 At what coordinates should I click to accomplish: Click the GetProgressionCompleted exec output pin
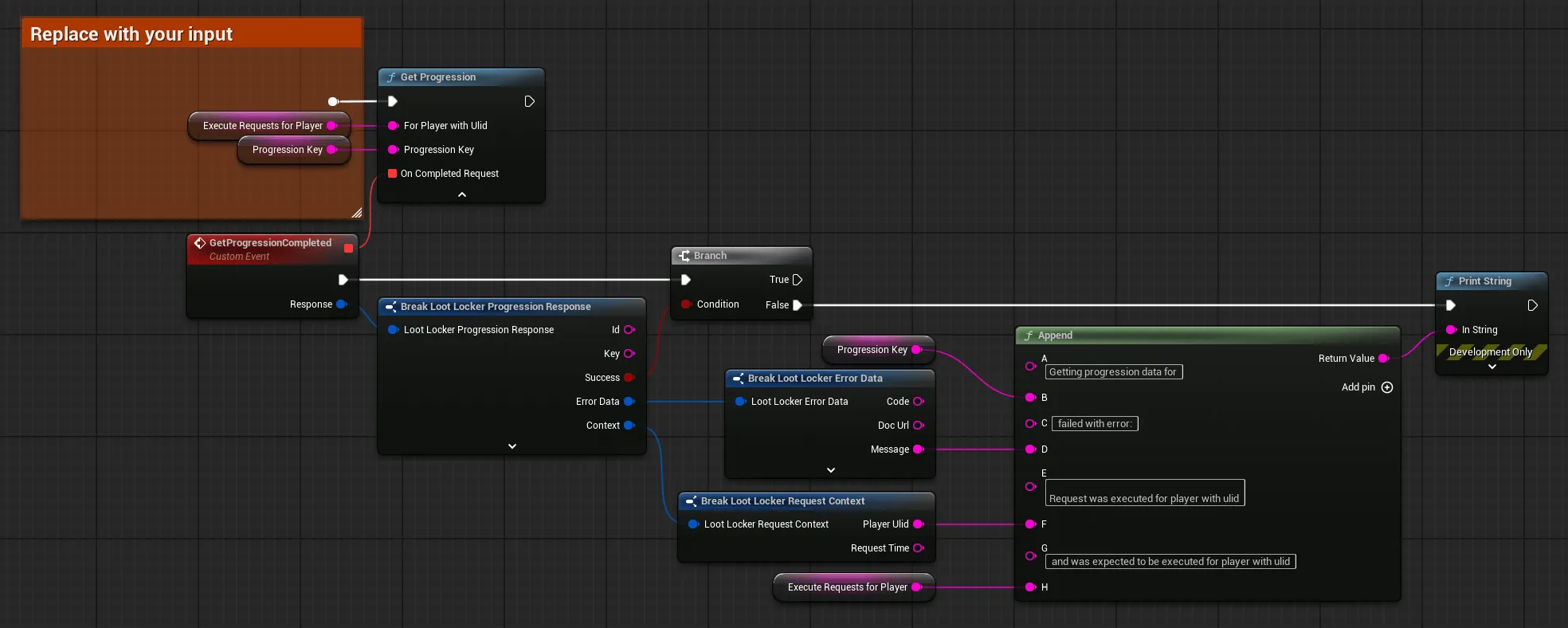[343, 280]
